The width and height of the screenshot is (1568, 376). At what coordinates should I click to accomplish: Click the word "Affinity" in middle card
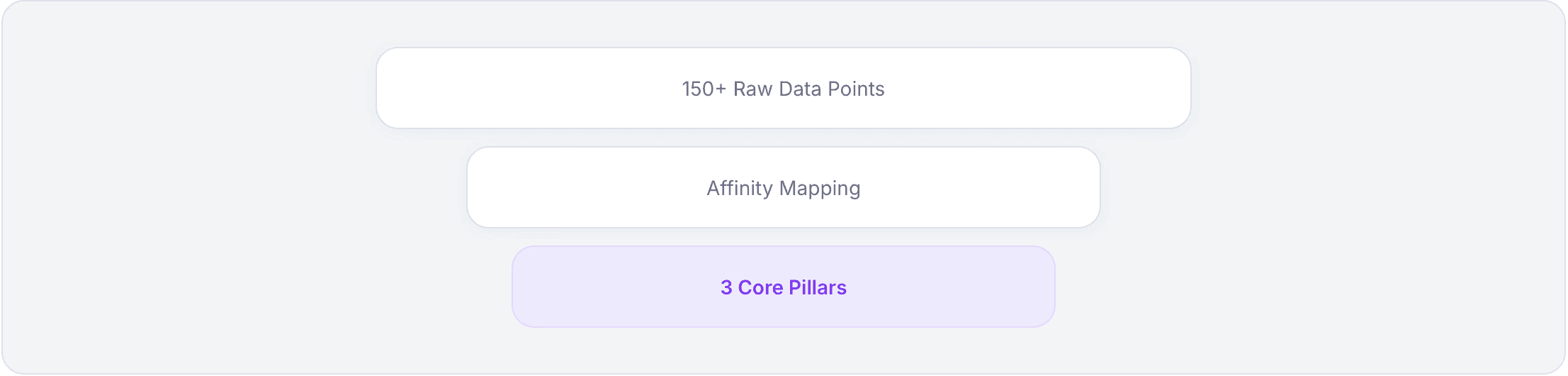740,189
